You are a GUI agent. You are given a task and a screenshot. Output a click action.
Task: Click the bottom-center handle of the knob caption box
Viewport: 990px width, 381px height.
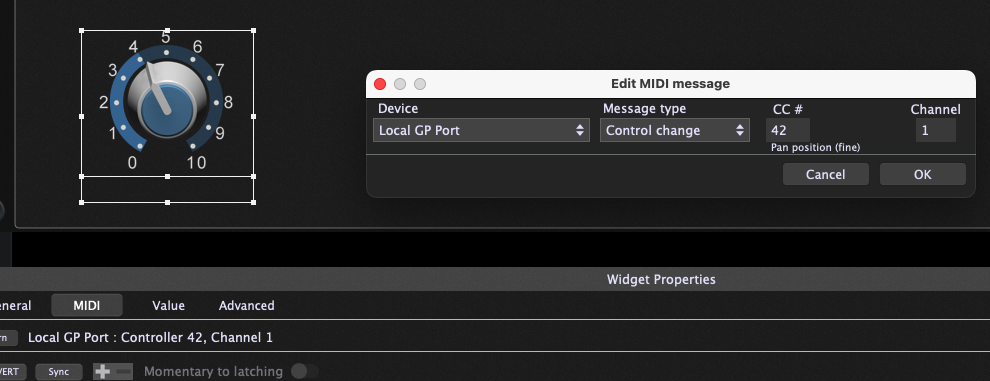coord(167,202)
